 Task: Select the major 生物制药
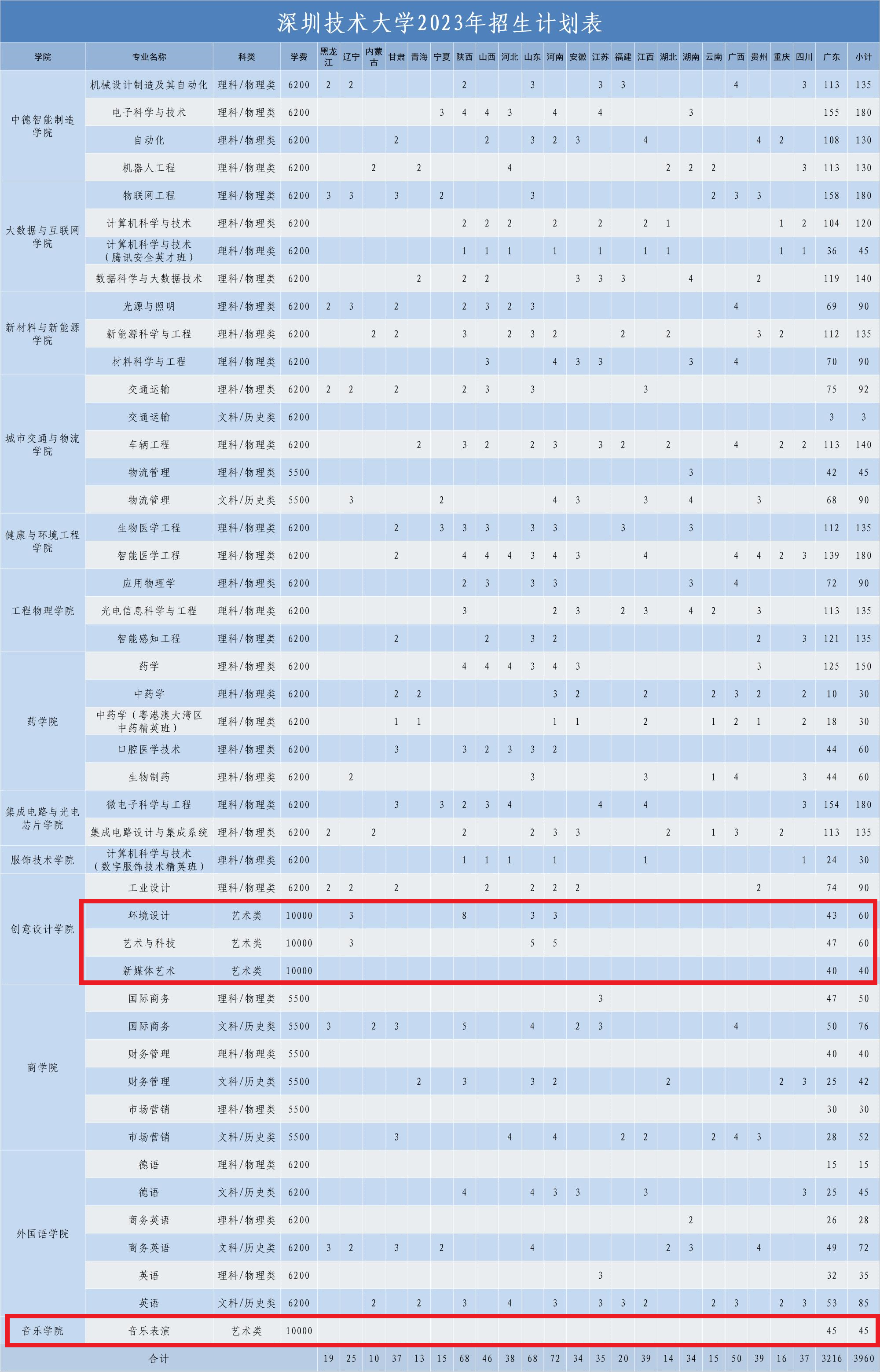149,777
